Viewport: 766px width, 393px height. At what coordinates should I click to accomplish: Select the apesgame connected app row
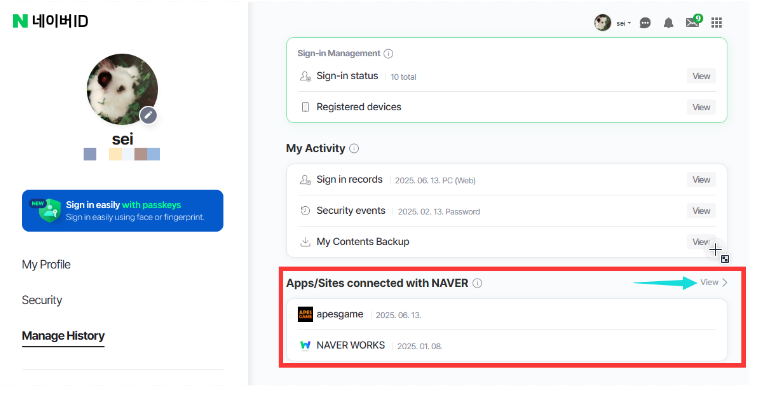click(x=507, y=314)
